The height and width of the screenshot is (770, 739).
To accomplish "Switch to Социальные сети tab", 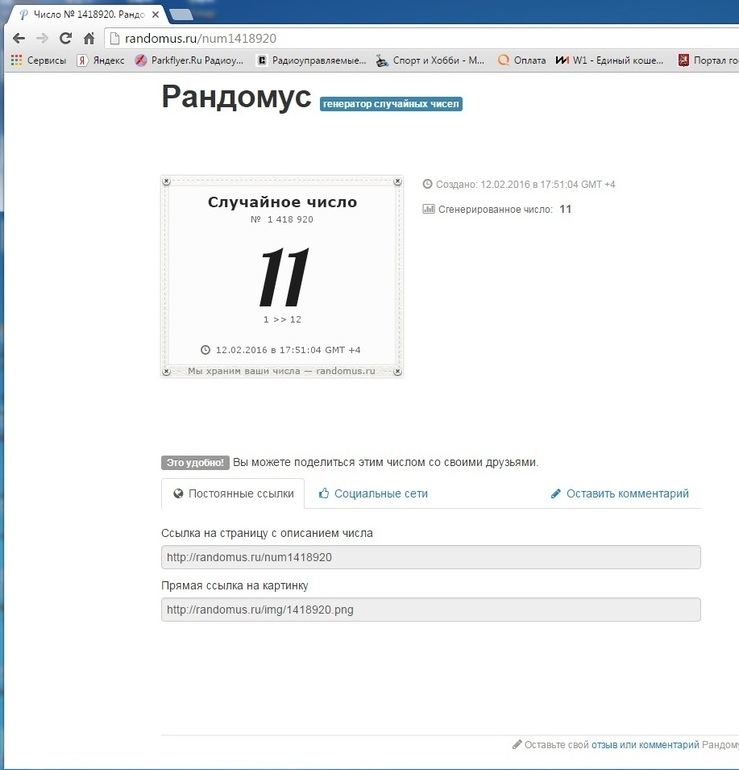I will point(373,493).
